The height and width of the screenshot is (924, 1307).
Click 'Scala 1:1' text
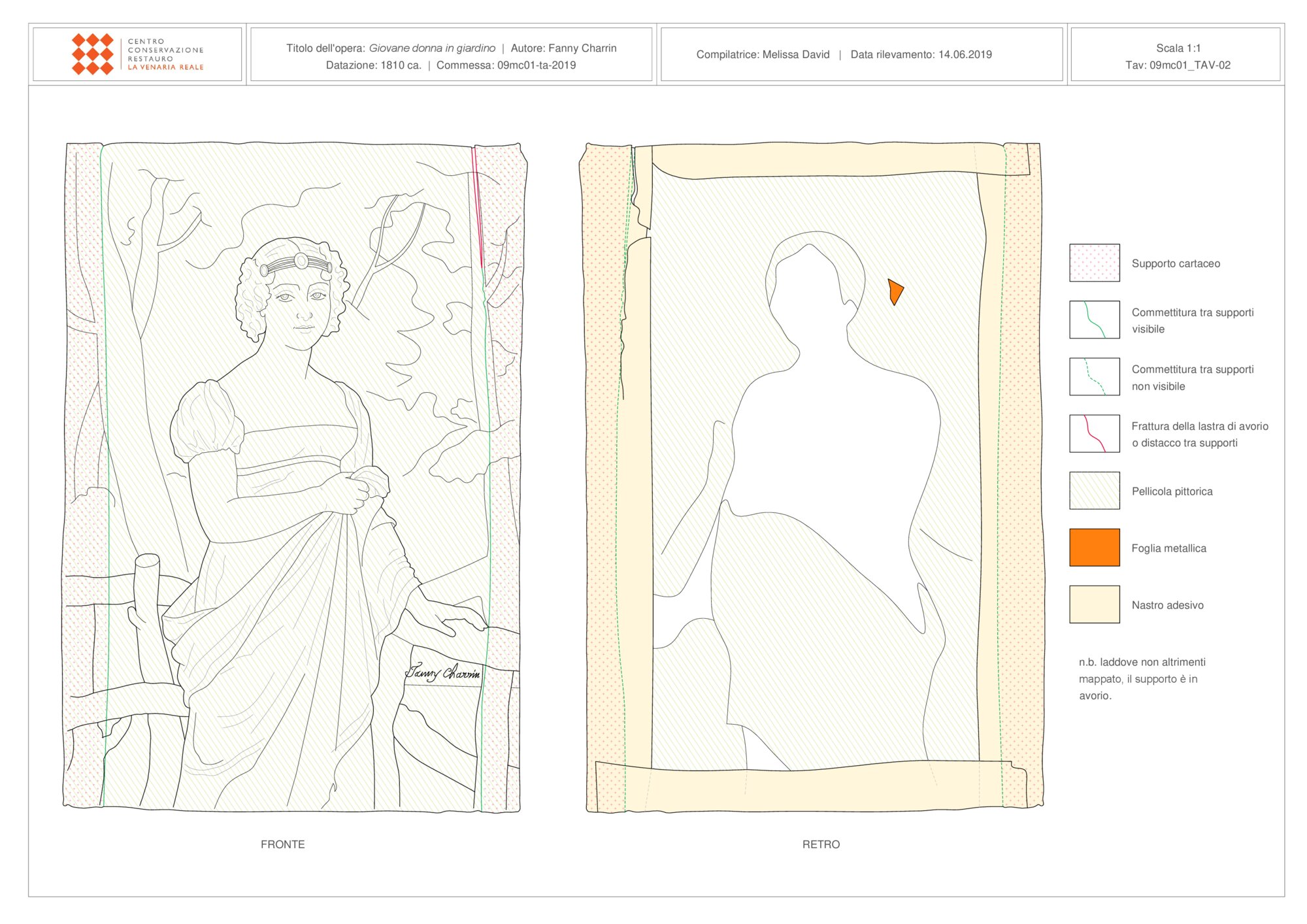(1178, 48)
